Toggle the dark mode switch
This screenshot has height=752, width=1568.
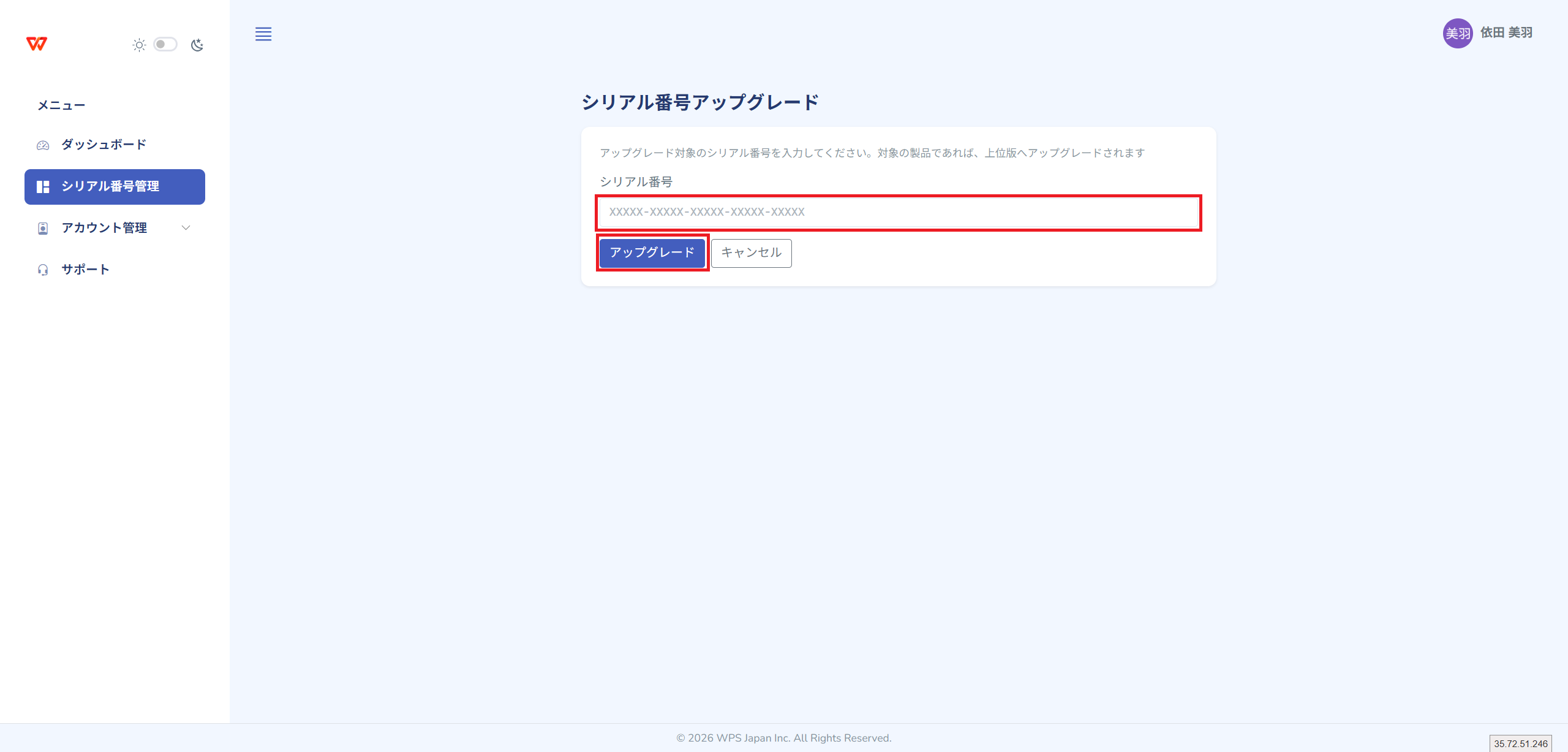pyautogui.click(x=165, y=45)
